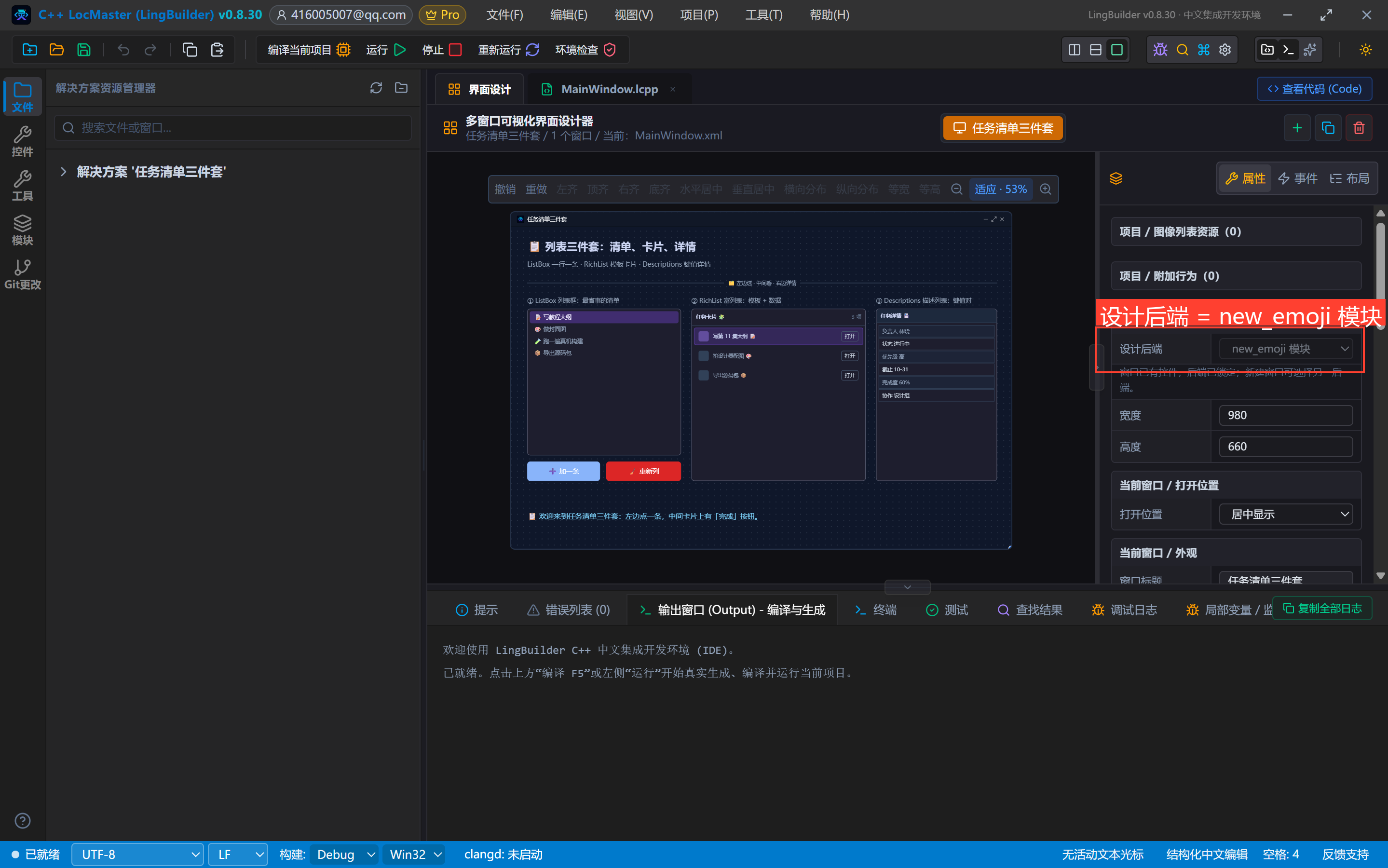Click the save disk icon

point(84,50)
